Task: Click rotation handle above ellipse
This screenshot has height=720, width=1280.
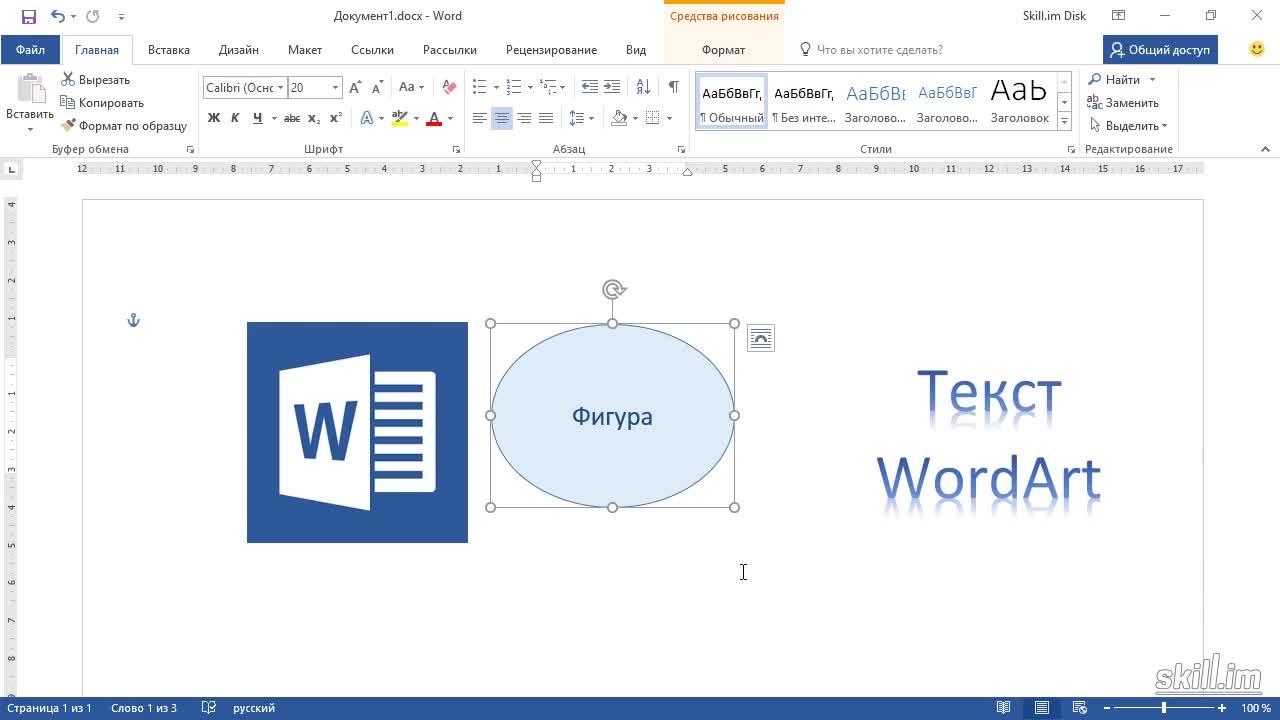Action: tap(613, 290)
